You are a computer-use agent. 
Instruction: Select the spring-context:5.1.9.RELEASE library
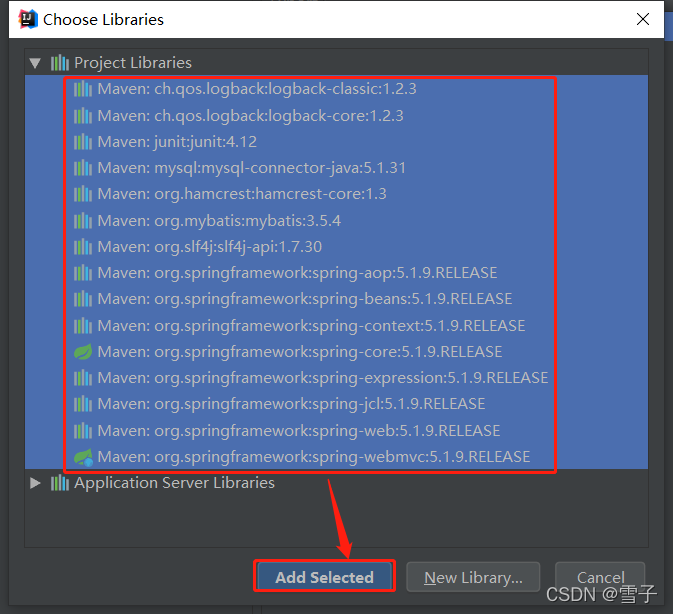pyautogui.click(x=336, y=326)
